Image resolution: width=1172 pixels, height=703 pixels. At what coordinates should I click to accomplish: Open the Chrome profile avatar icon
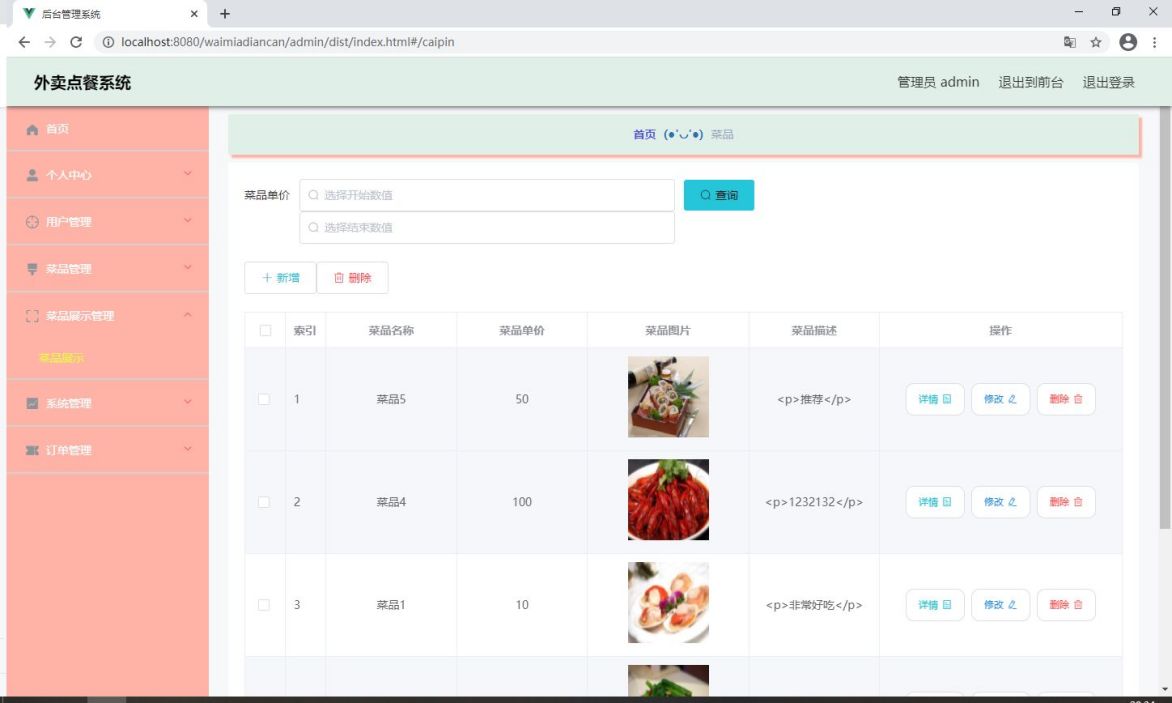tap(1128, 42)
